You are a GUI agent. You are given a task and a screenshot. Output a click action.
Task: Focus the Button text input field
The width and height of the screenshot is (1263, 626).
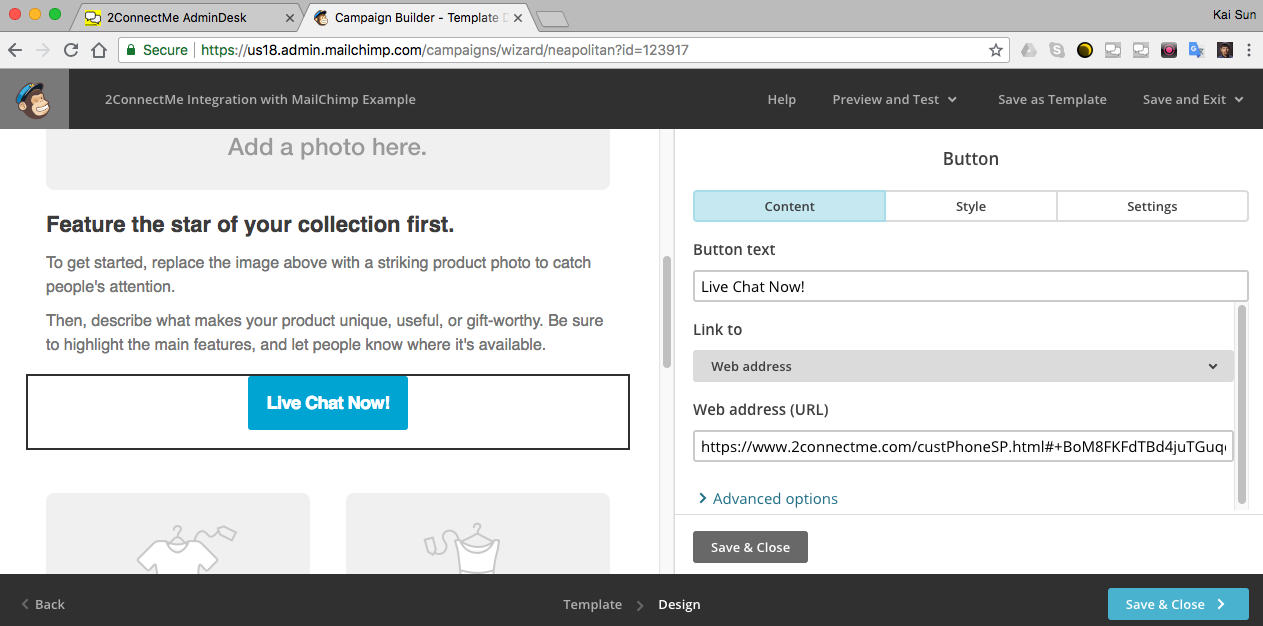pos(971,286)
